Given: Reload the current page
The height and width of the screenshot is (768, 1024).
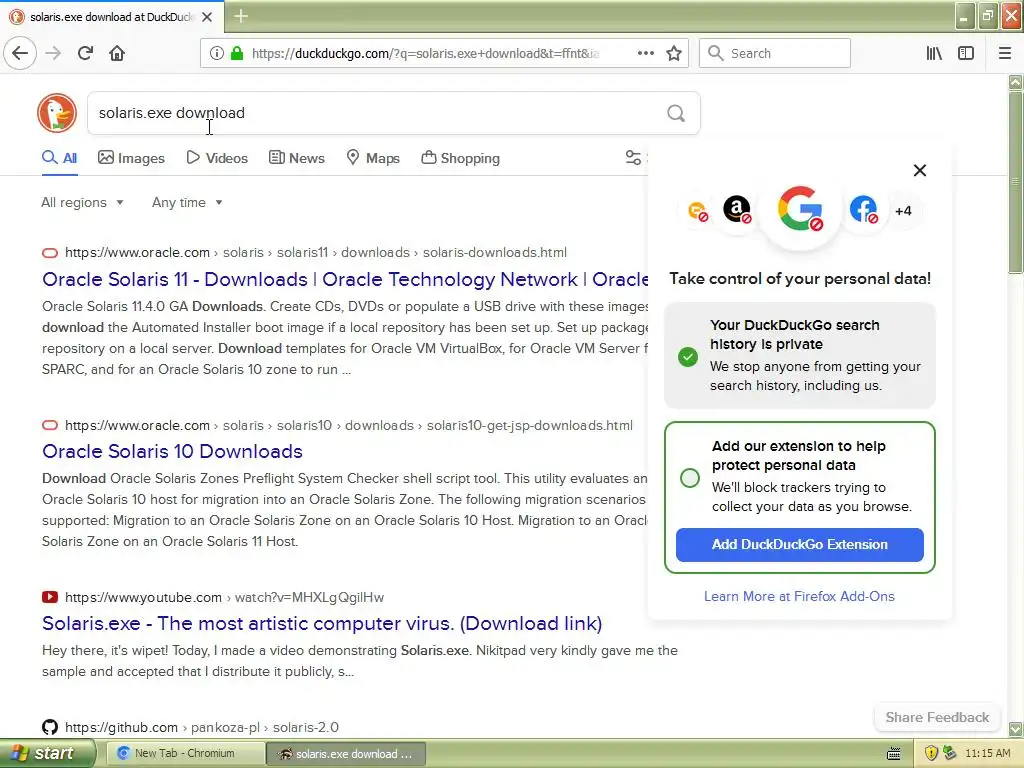Looking at the screenshot, I should [x=85, y=53].
